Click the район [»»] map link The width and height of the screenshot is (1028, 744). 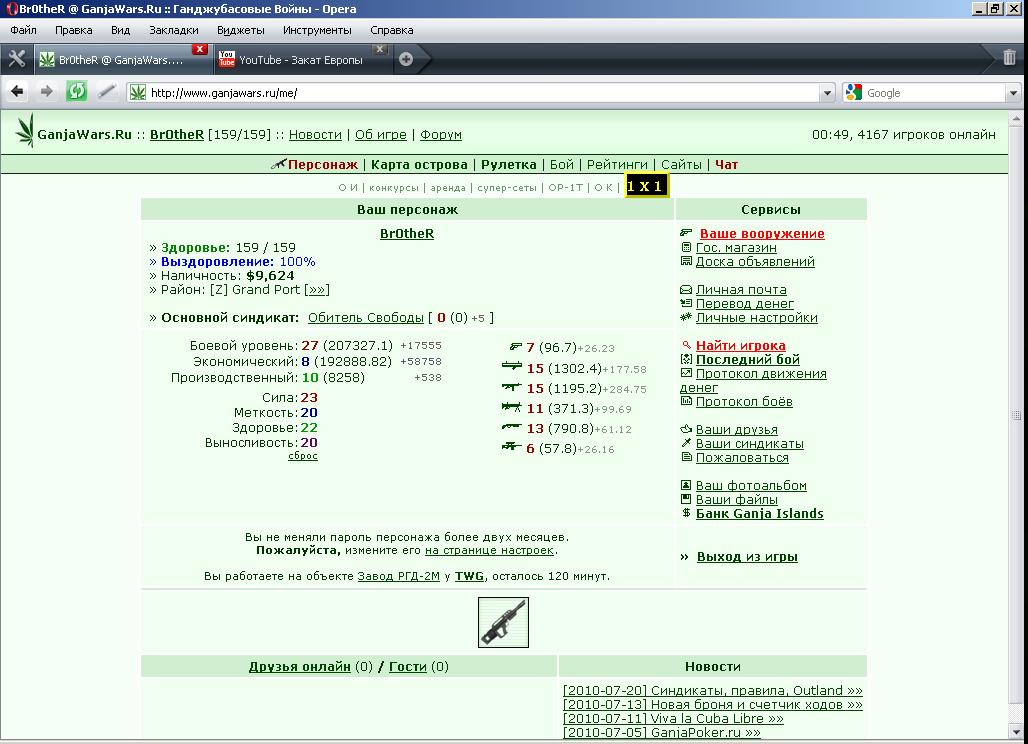(x=317, y=289)
